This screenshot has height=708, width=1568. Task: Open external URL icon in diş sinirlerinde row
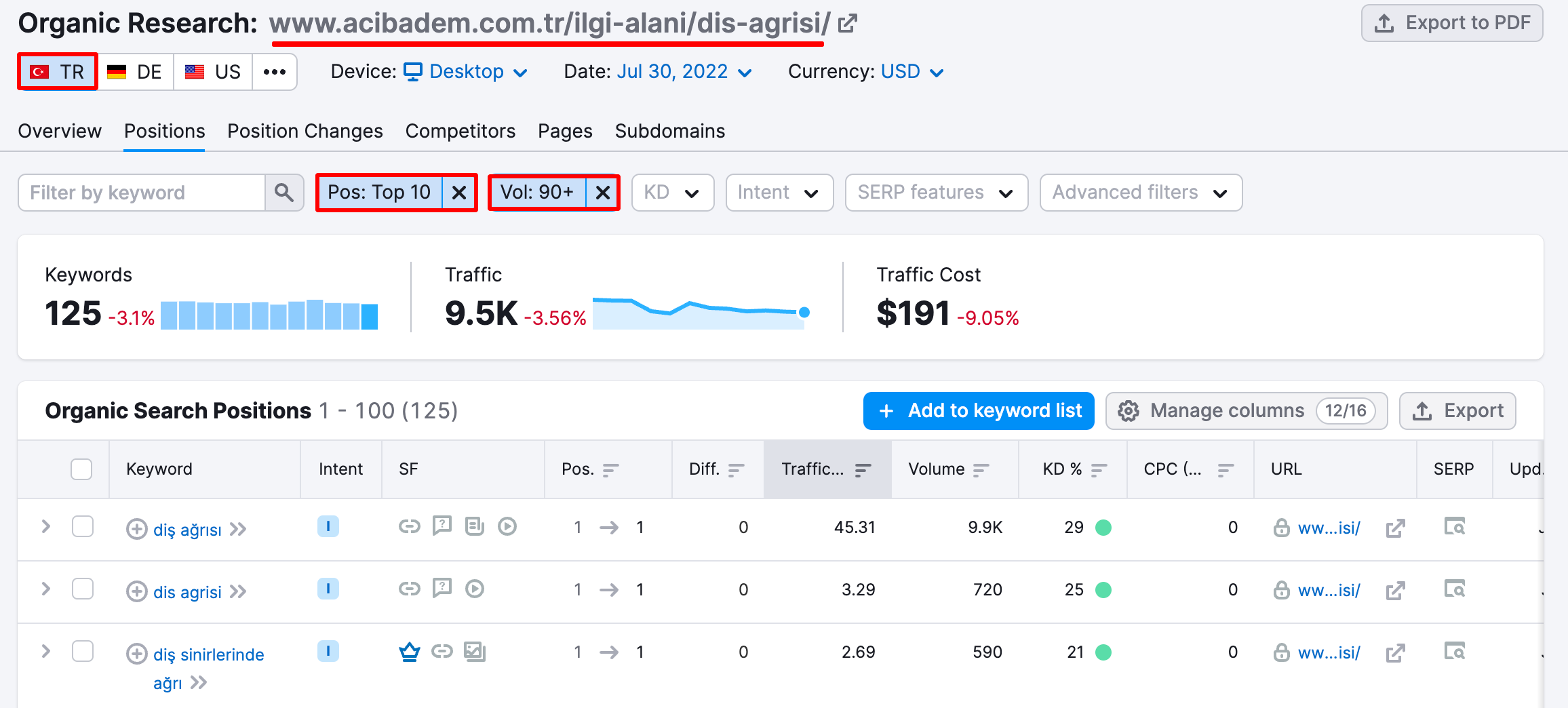tap(1395, 653)
